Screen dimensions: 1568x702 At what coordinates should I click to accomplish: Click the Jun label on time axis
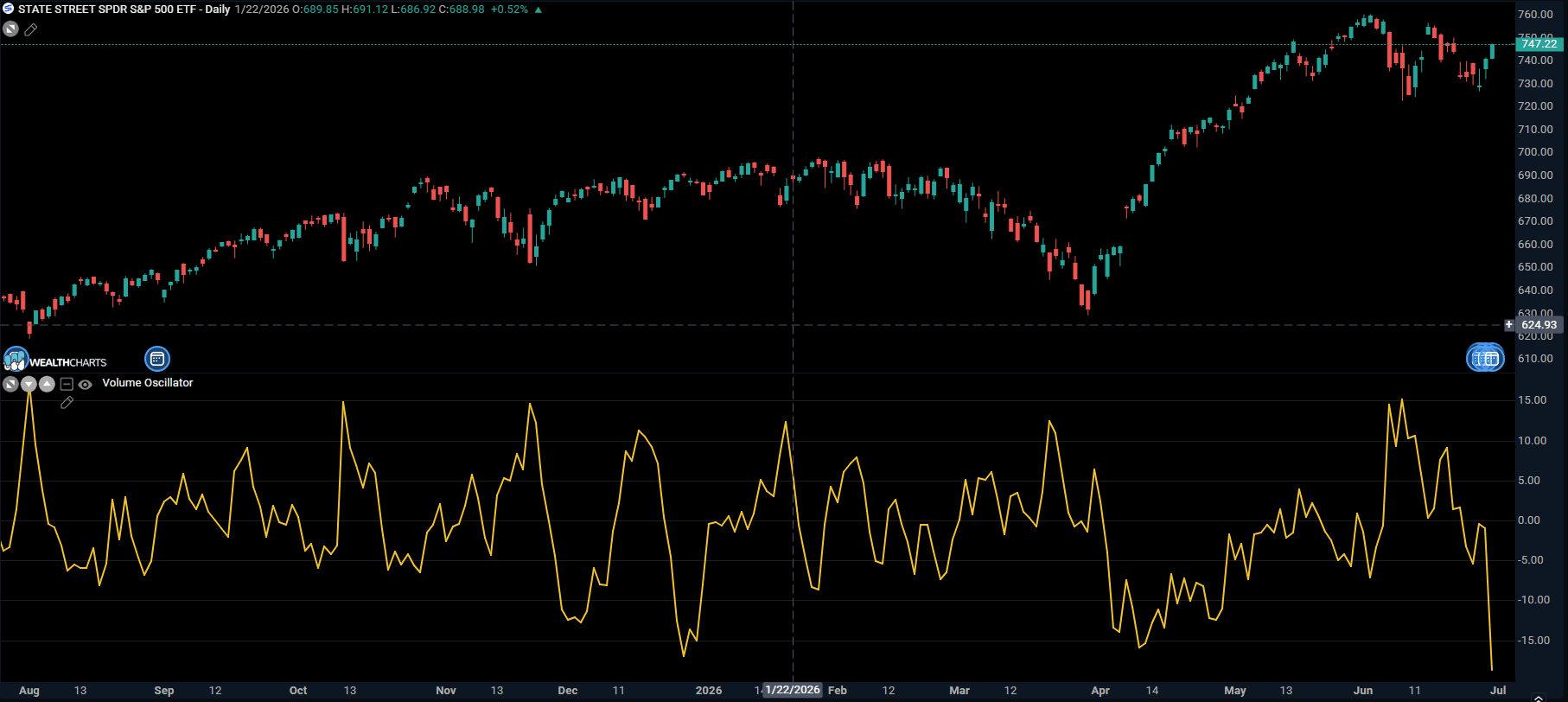click(1363, 691)
